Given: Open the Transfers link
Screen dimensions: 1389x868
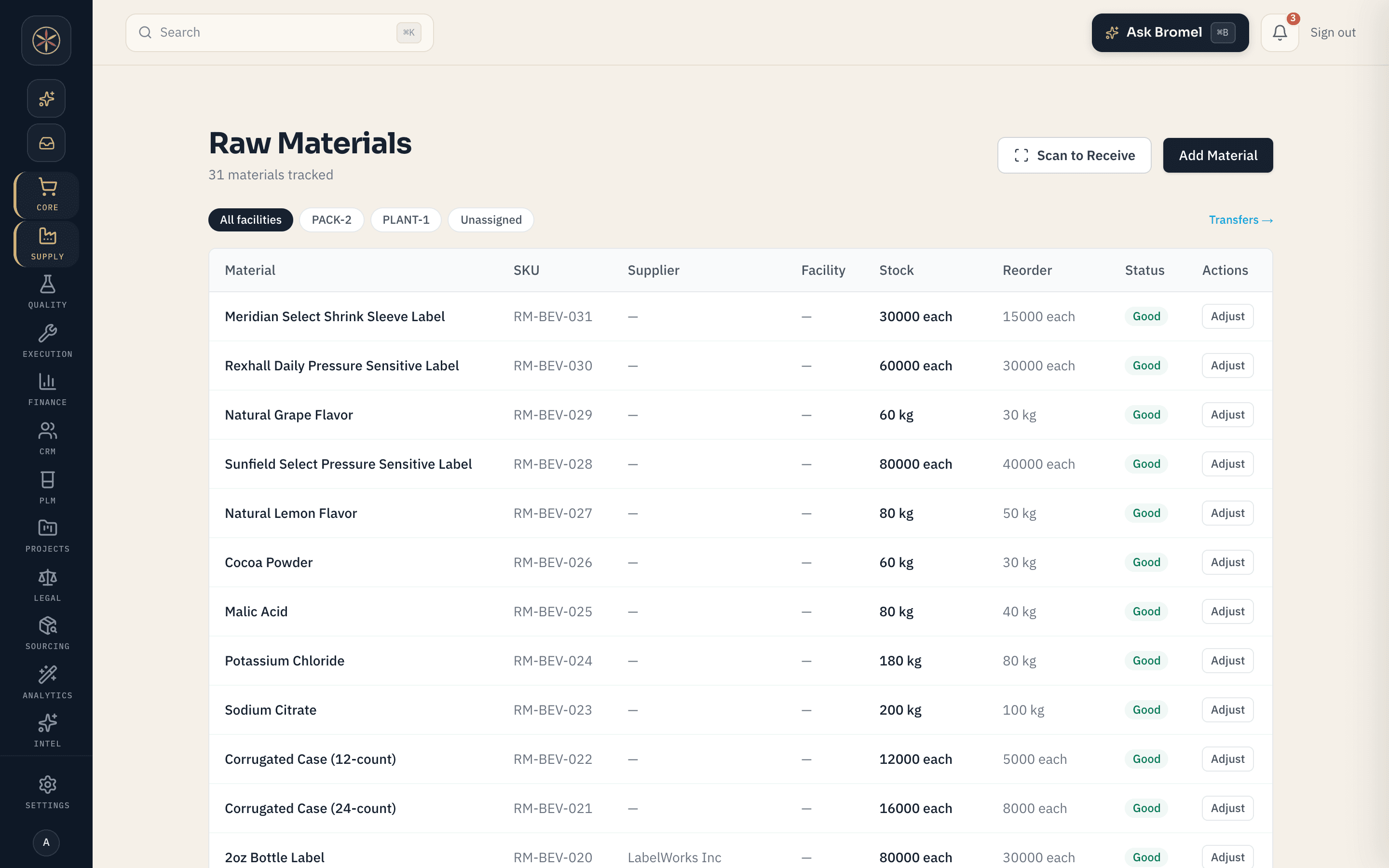Looking at the screenshot, I should click(1241, 220).
